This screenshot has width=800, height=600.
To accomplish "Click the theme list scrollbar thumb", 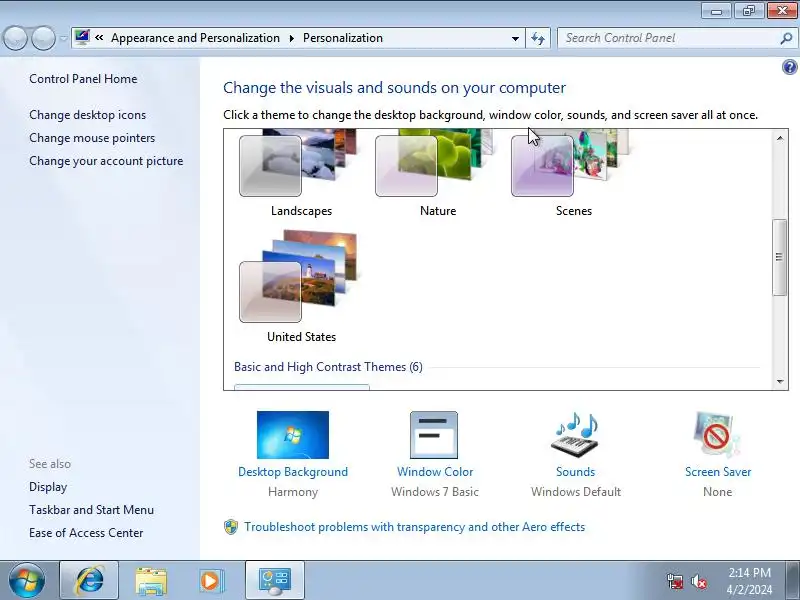I will pyautogui.click(x=779, y=257).
